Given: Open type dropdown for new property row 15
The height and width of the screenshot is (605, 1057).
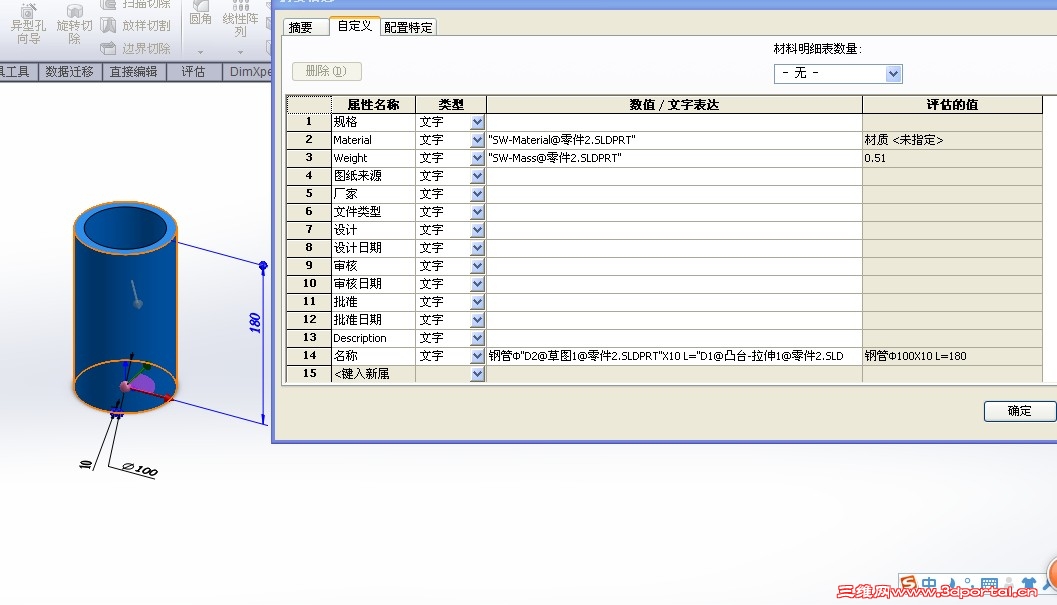Looking at the screenshot, I should click(x=477, y=374).
